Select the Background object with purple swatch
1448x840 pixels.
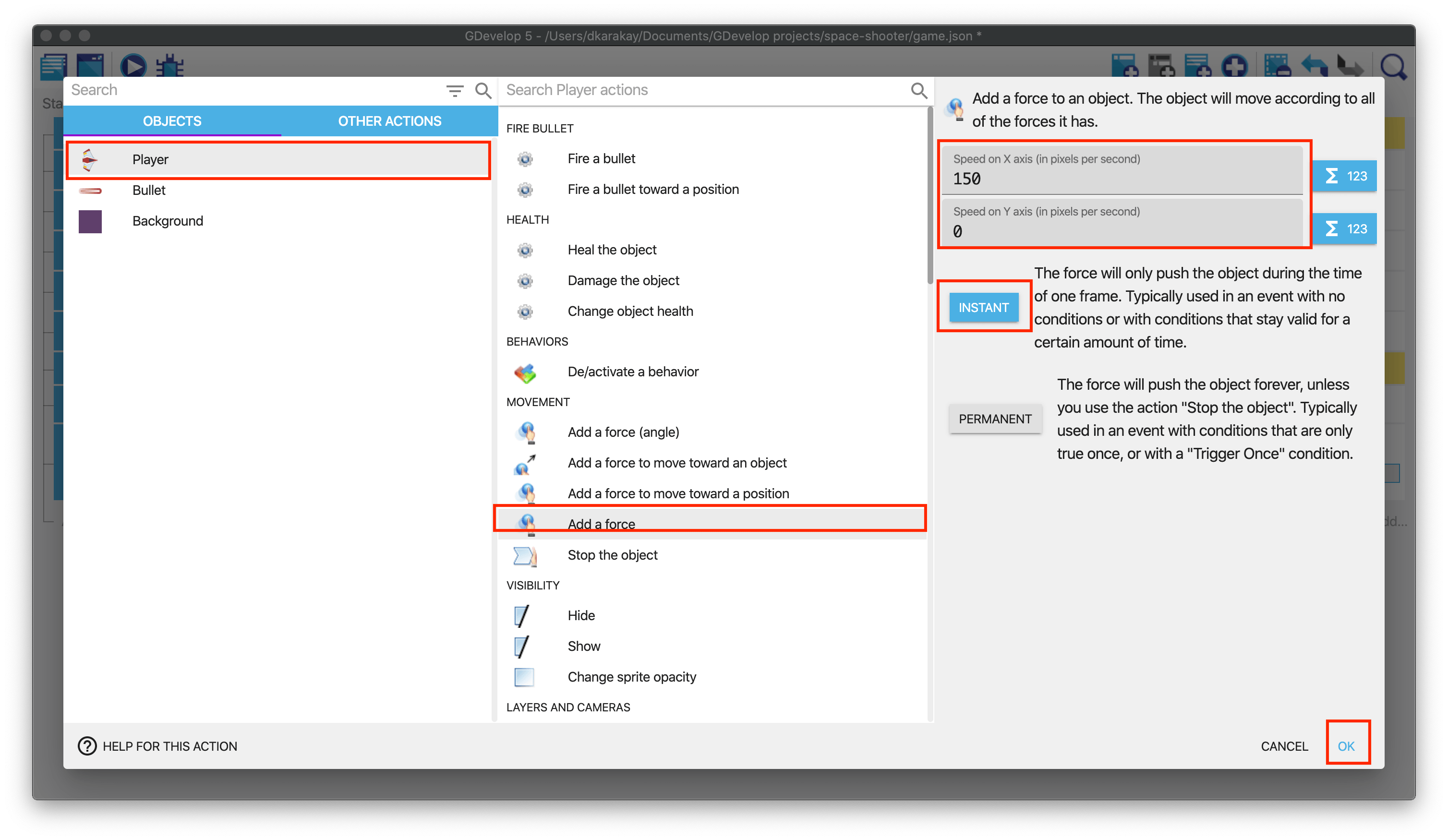(x=167, y=221)
